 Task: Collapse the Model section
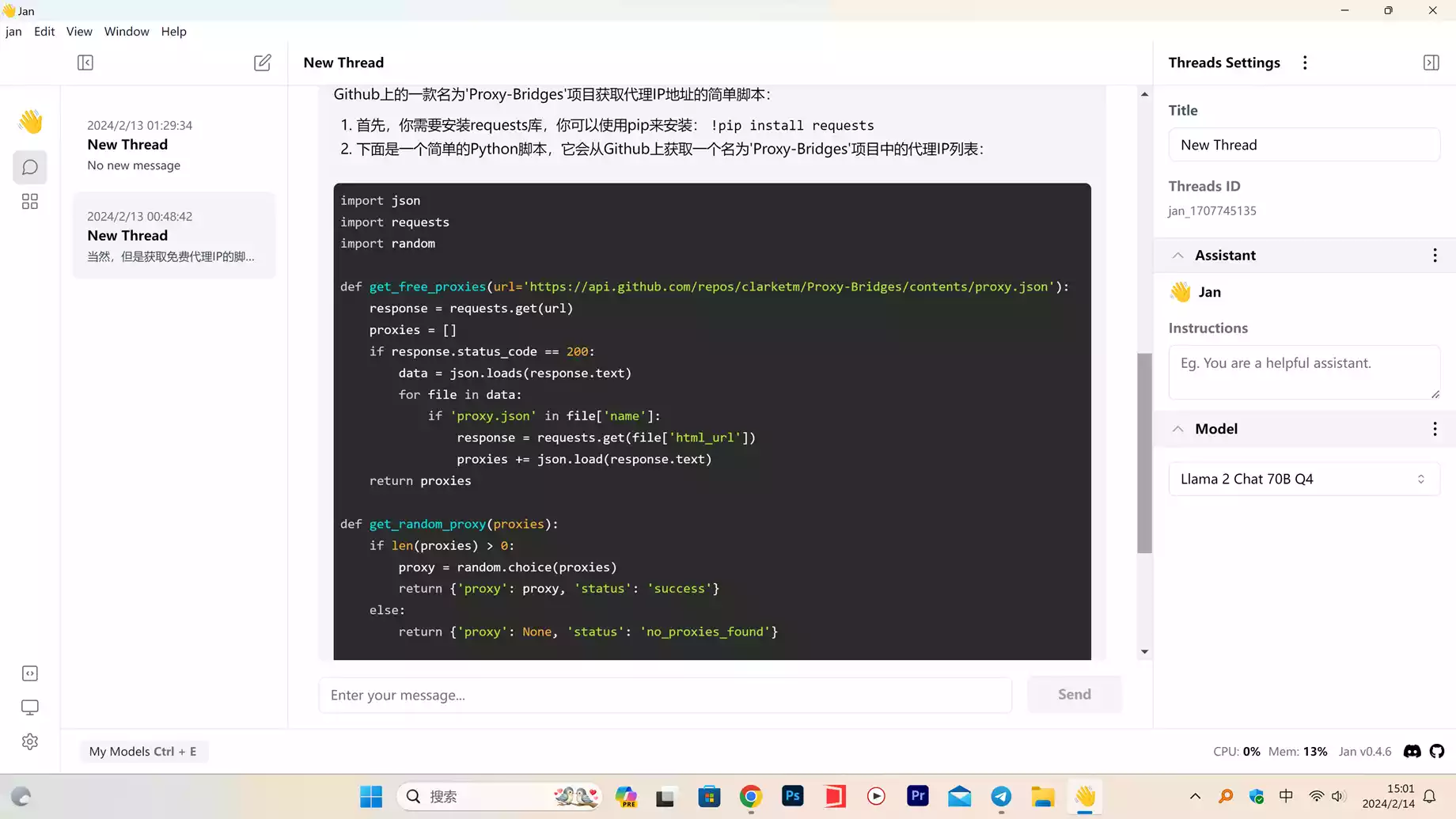(x=1177, y=429)
